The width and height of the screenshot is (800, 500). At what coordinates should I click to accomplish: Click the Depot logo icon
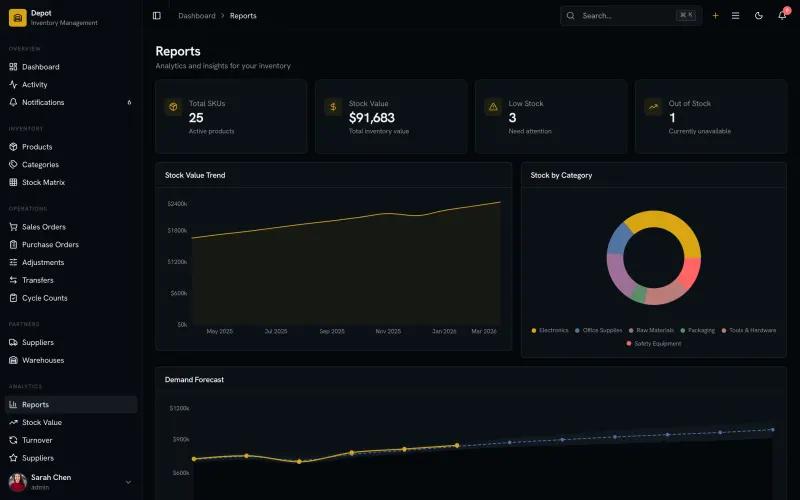18,18
